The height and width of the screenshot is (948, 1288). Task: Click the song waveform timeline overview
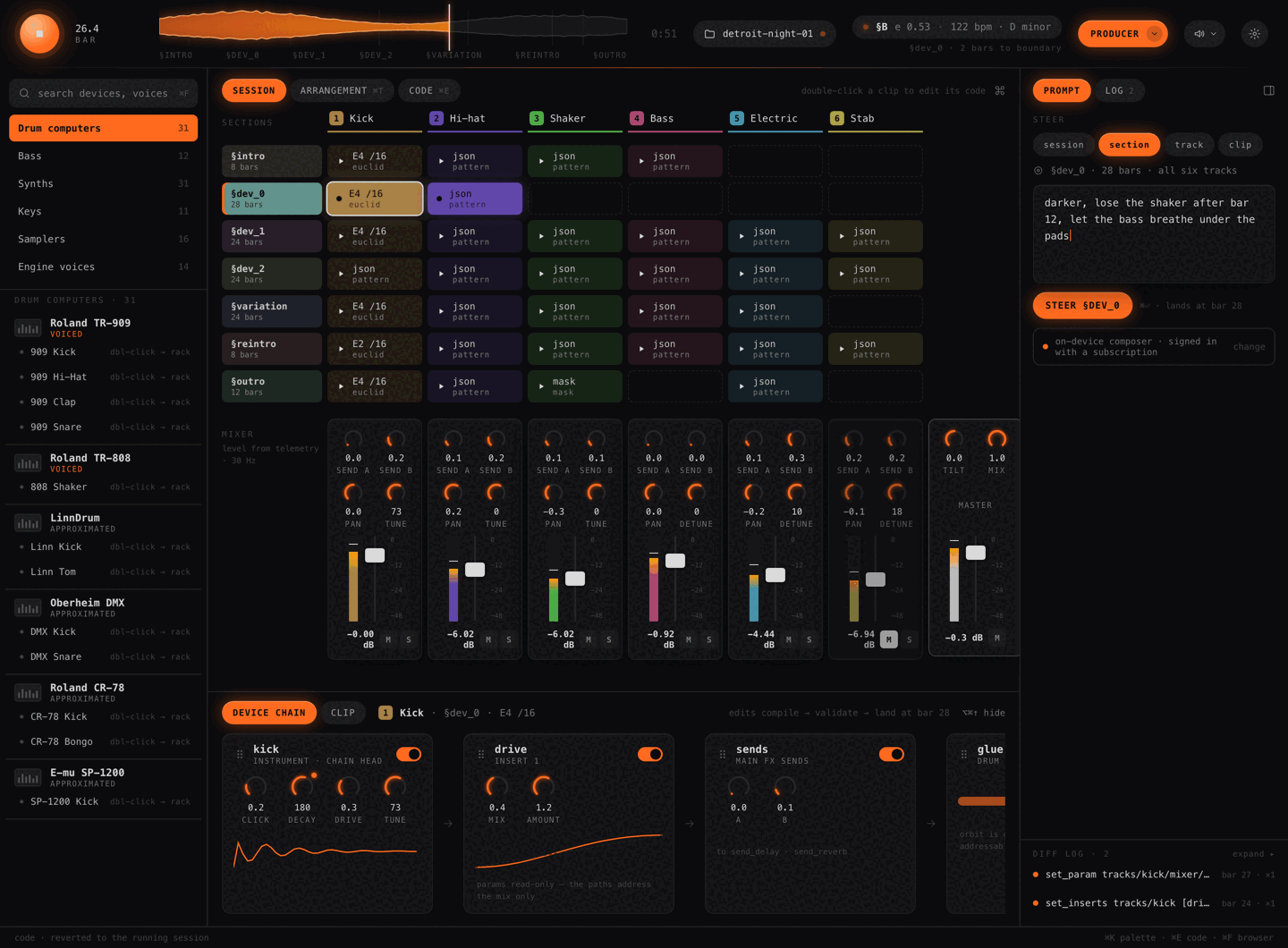(x=394, y=27)
